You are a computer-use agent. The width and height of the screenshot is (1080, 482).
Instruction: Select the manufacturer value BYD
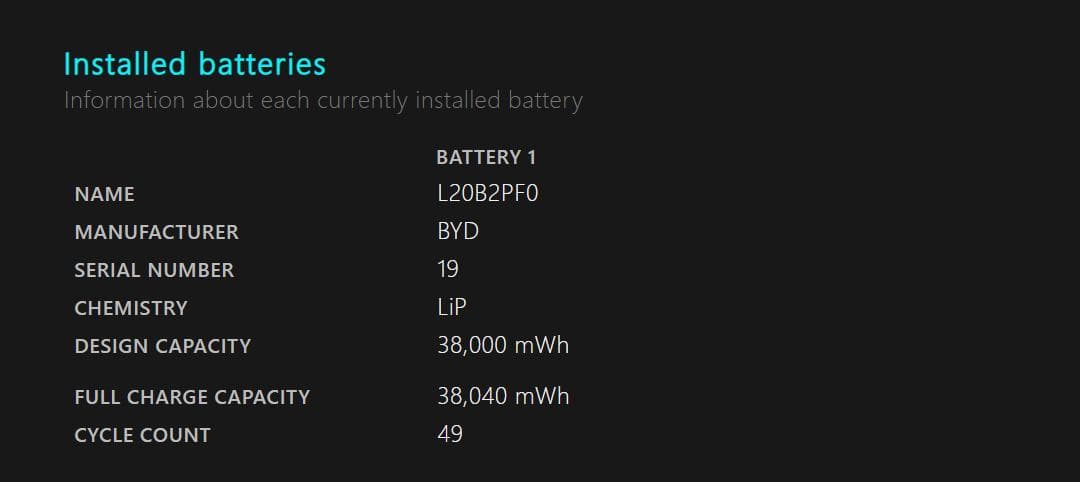coord(458,231)
